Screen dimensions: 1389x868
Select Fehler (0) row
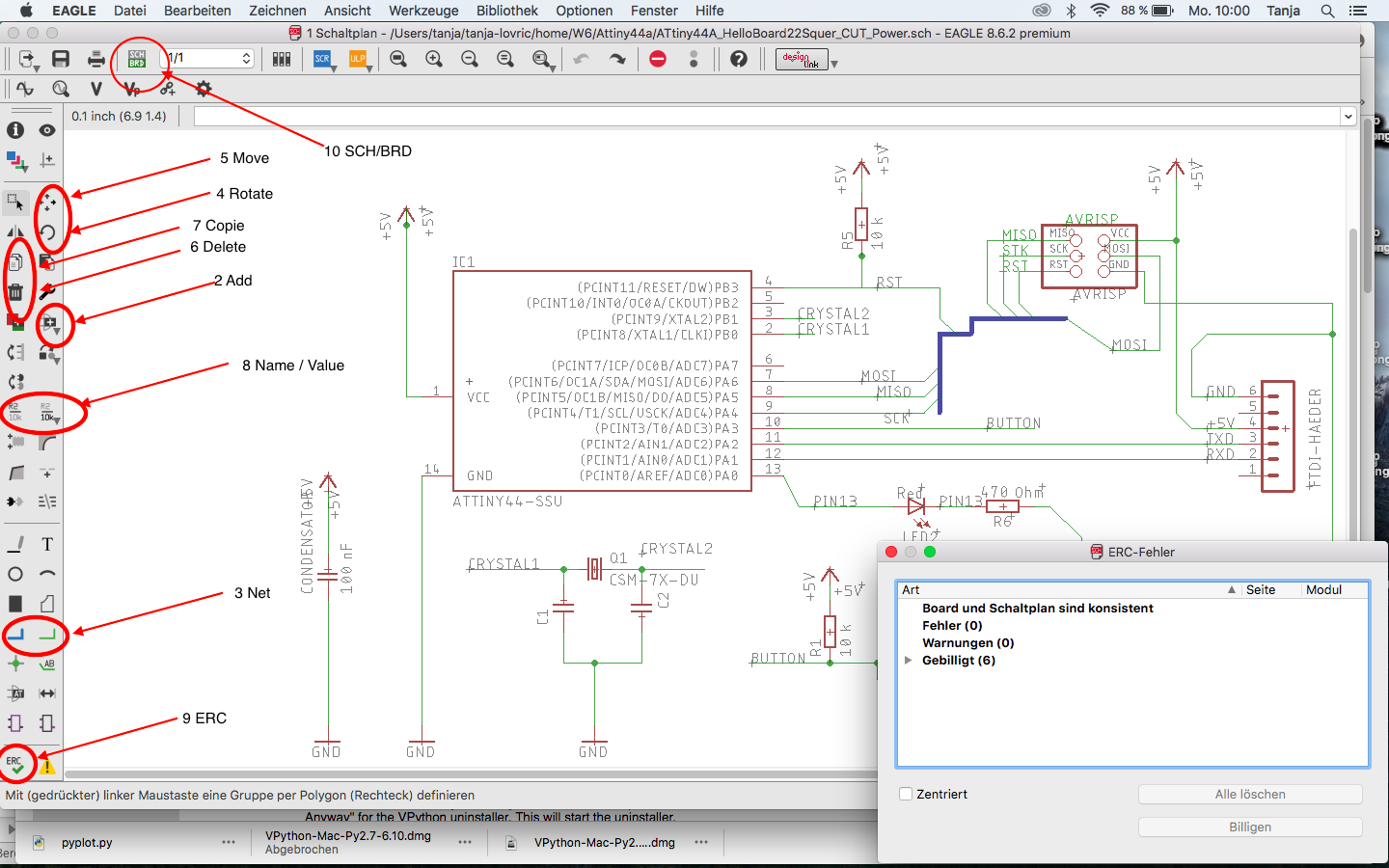pos(953,626)
